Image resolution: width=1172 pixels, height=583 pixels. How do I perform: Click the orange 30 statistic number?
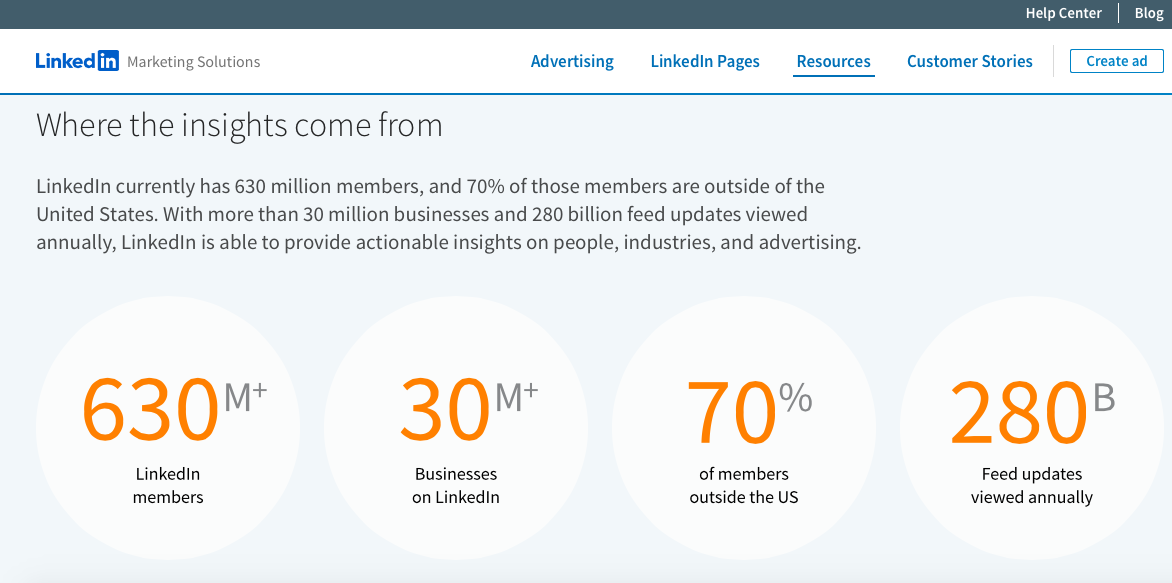pyautogui.click(x=445, y=410)
